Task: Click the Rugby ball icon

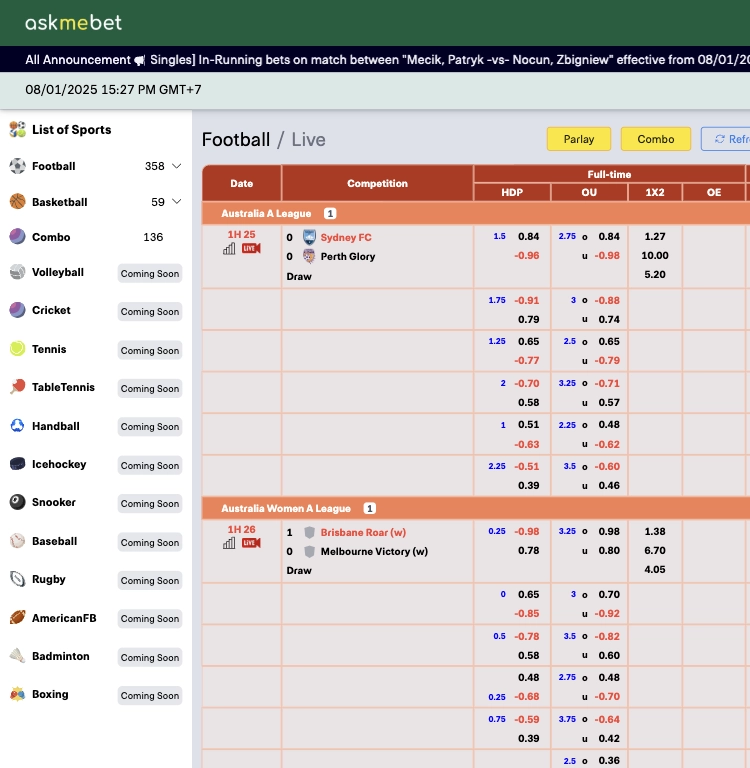Action: pos(18,579)
